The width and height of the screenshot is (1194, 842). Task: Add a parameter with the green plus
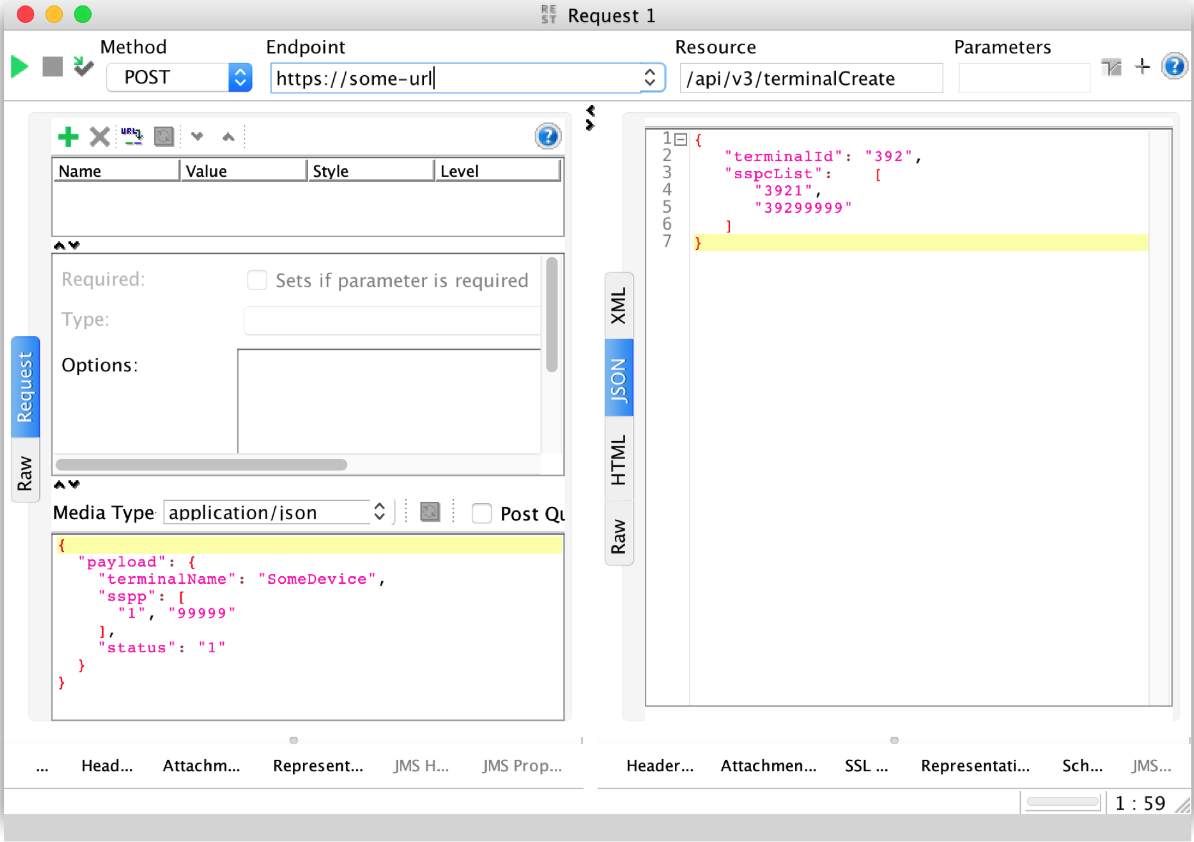pos(68,137)
